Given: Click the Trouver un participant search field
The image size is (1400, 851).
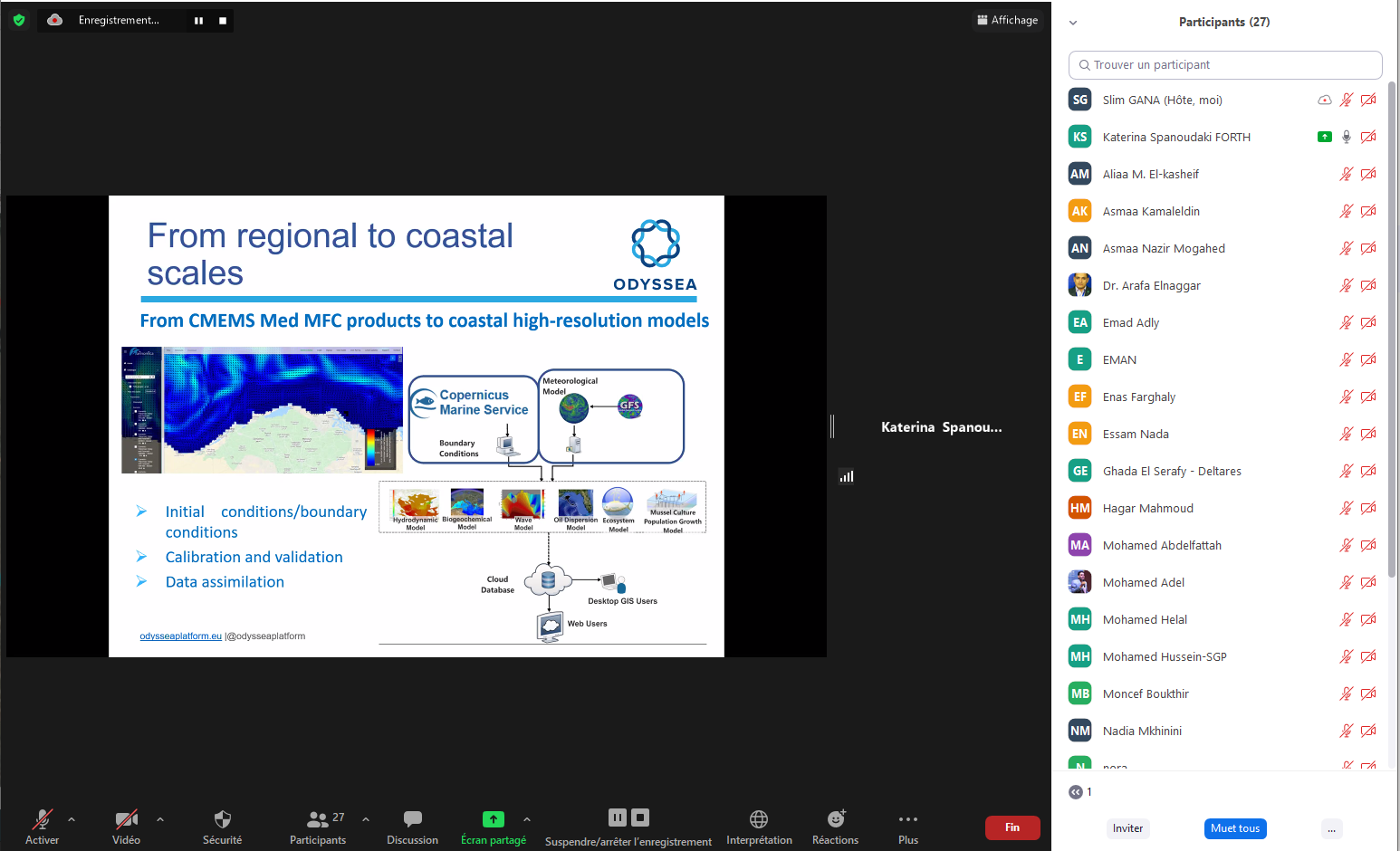Looking at the screenshot, I should point(1225,65).
